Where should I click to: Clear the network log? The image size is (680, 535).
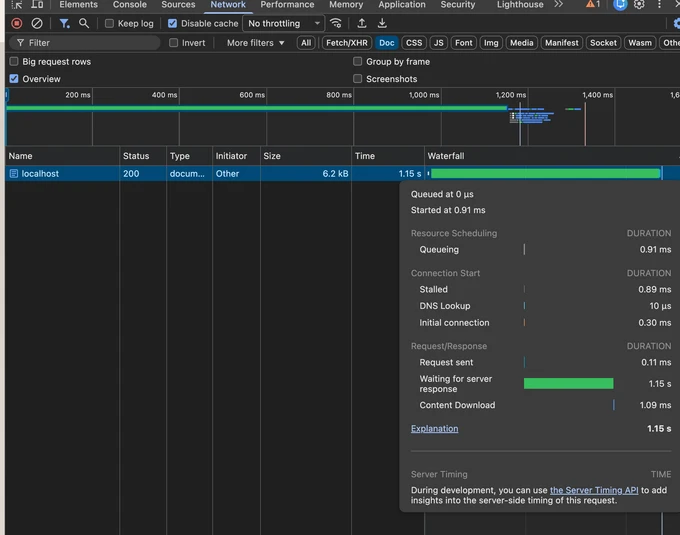[37, 23]
